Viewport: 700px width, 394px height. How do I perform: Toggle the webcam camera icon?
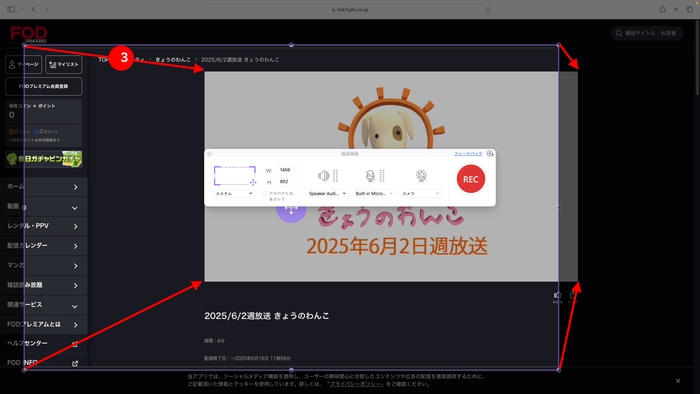421,176
